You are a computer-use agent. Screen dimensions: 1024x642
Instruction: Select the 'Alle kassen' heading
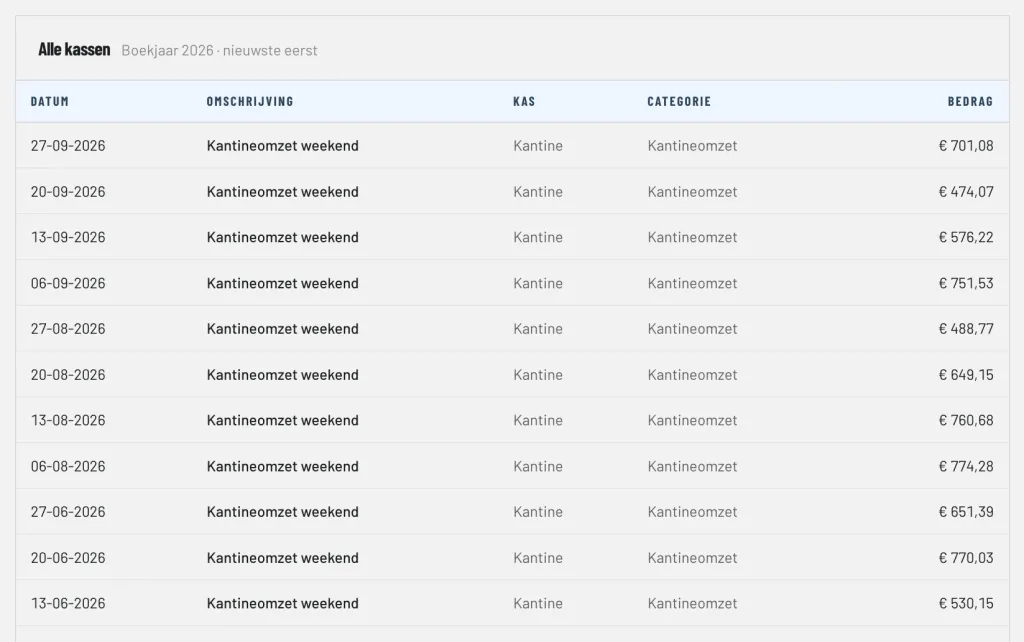pos(74,50)
